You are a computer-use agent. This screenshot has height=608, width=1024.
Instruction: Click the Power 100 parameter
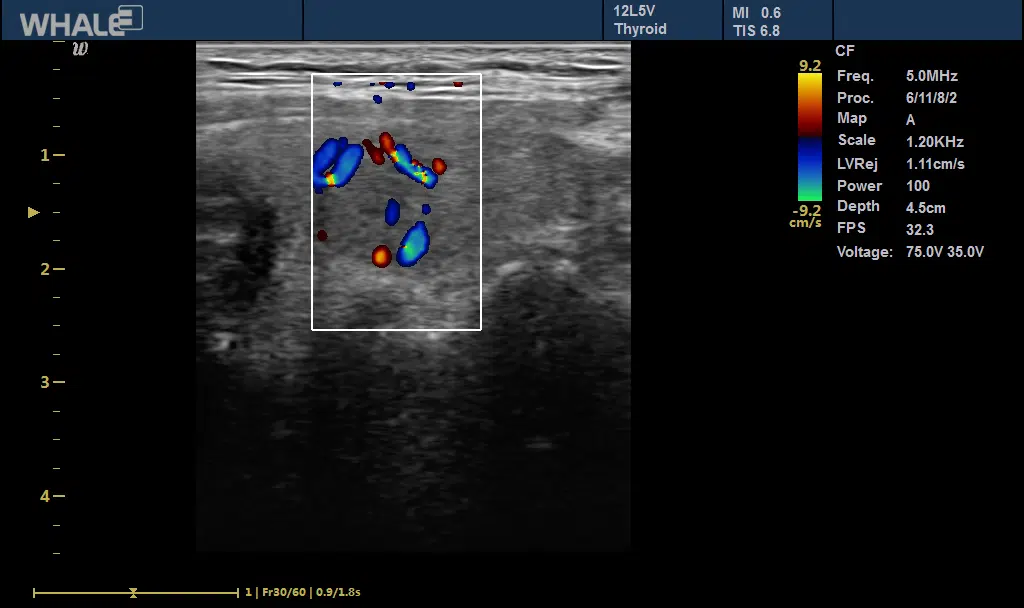[x=883, y=185]
